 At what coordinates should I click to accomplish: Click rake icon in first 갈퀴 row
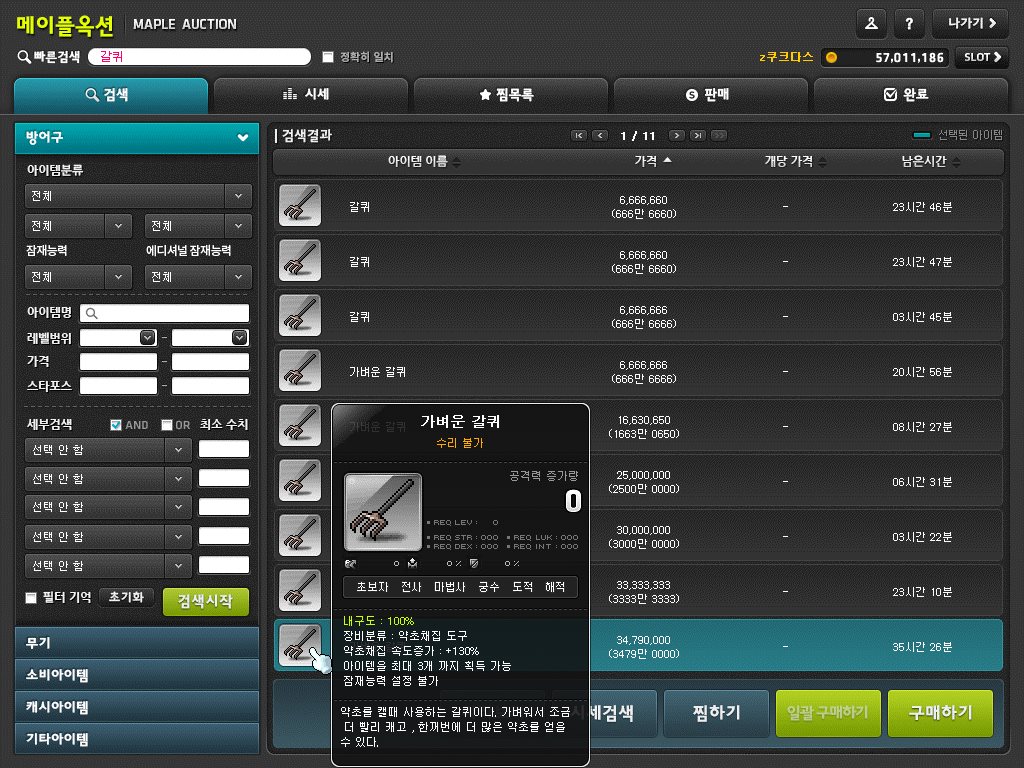(x=300, y=206)
